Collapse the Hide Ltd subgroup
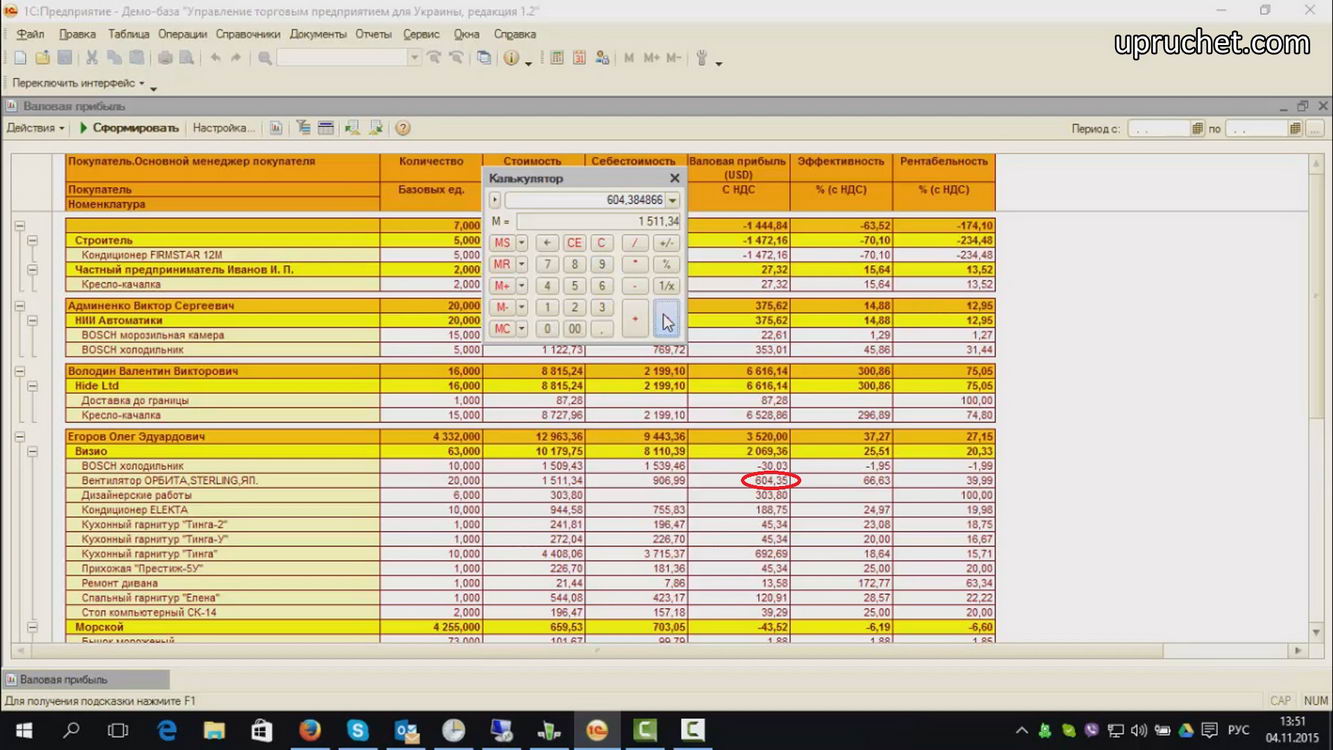 tap(33, 386)
